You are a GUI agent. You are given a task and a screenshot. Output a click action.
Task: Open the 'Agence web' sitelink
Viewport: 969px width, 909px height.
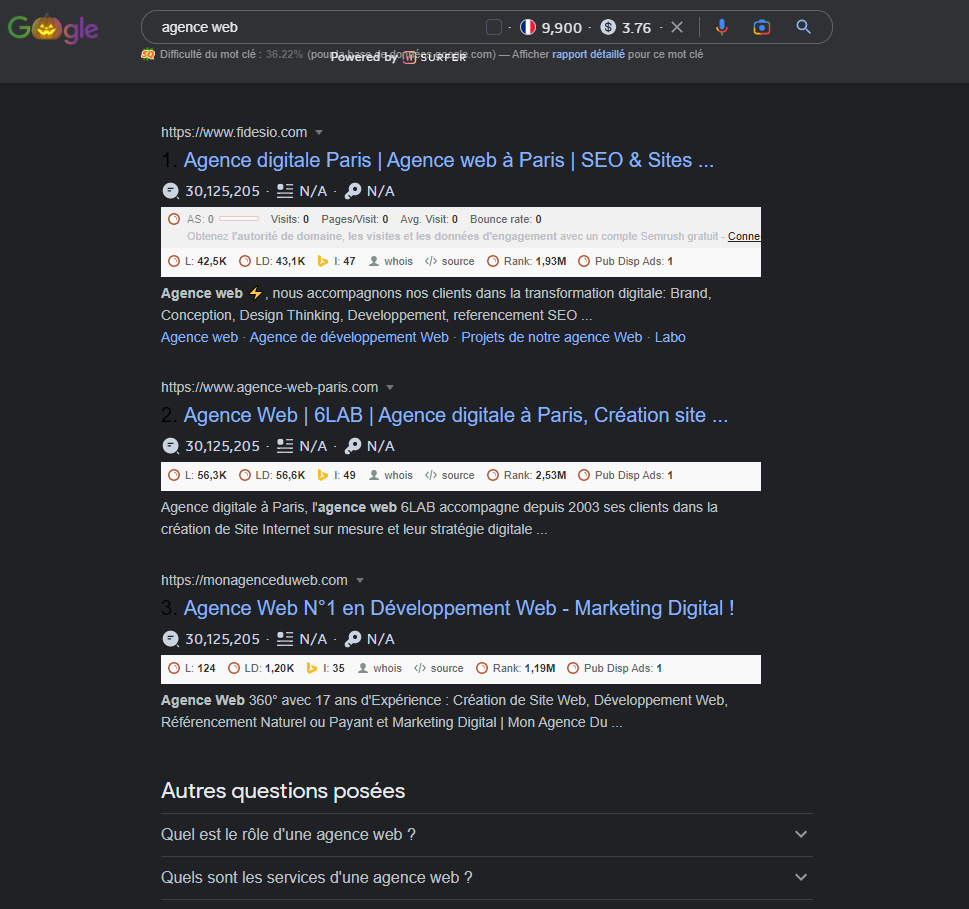(x=200, y=337)
